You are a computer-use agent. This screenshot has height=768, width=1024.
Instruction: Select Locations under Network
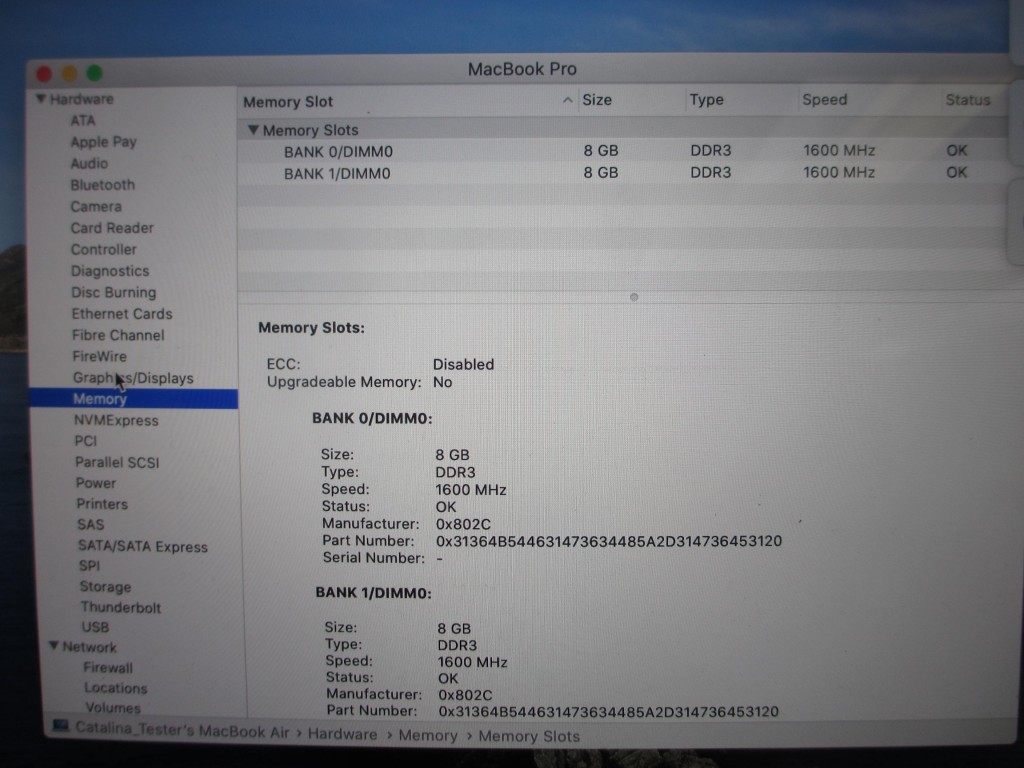point(116,688)
